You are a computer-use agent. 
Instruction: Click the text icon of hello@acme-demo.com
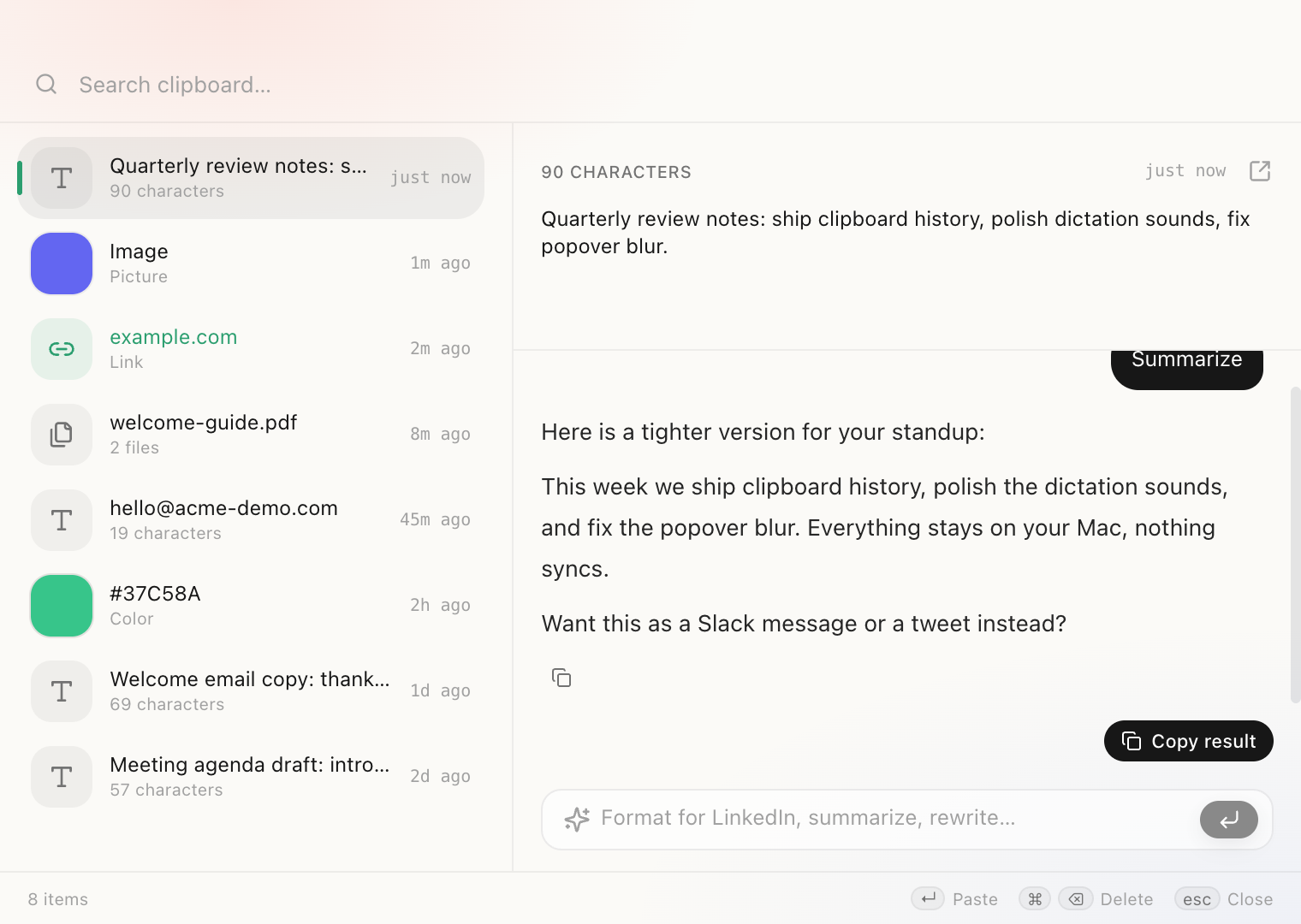[62, 520]
